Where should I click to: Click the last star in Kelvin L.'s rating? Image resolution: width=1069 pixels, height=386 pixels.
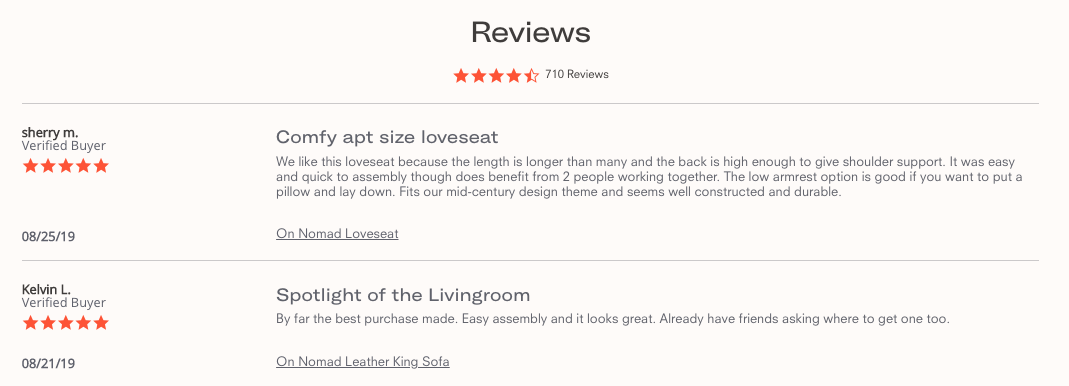[x=101, y=323]
